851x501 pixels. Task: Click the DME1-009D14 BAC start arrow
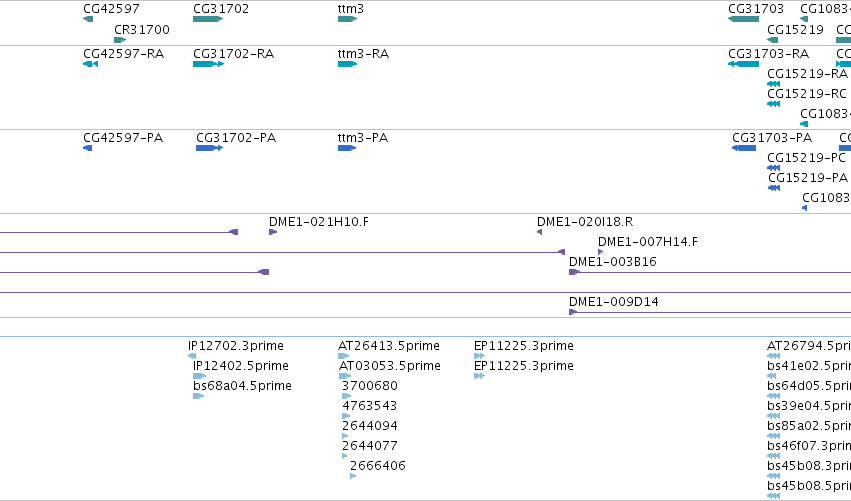573,312
